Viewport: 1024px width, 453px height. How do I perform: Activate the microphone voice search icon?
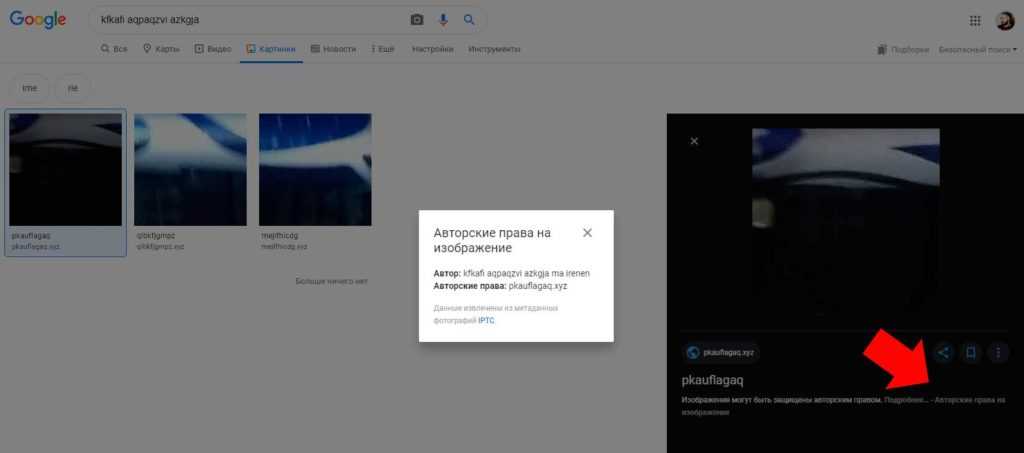tap(443, 20)
